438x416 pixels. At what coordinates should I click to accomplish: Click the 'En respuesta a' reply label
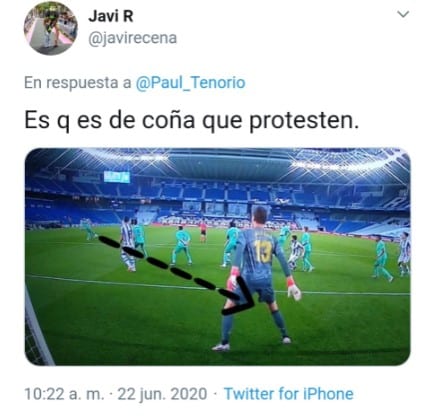(x=78, y=83)
